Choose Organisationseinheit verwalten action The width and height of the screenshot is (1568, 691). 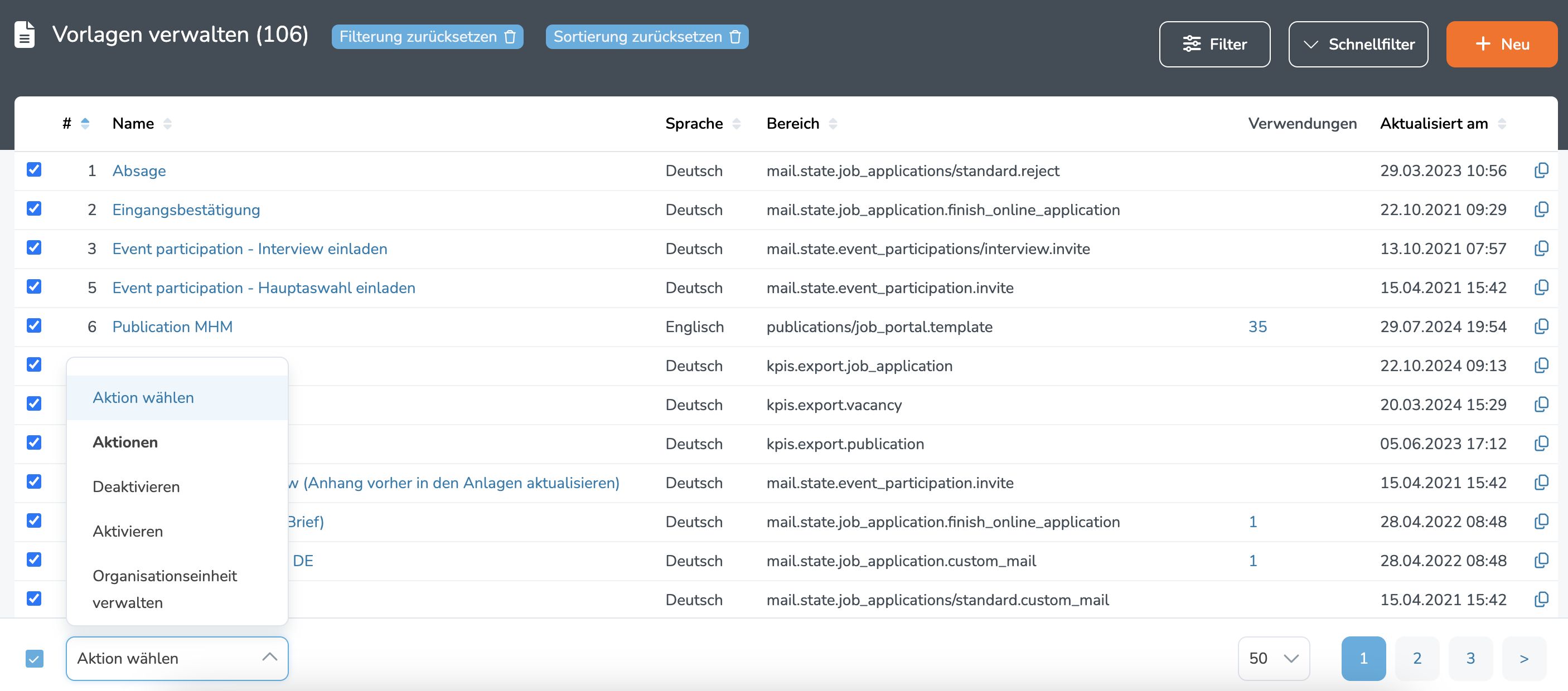(177, 589)
